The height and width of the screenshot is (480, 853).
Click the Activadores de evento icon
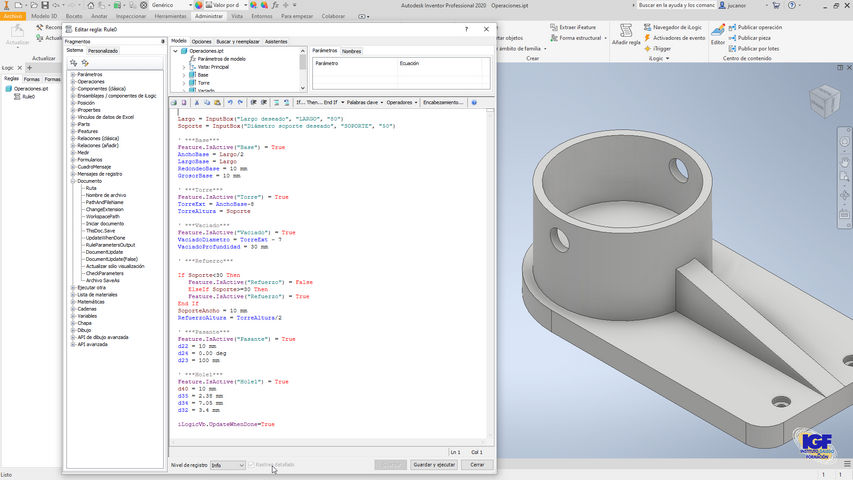649,37
